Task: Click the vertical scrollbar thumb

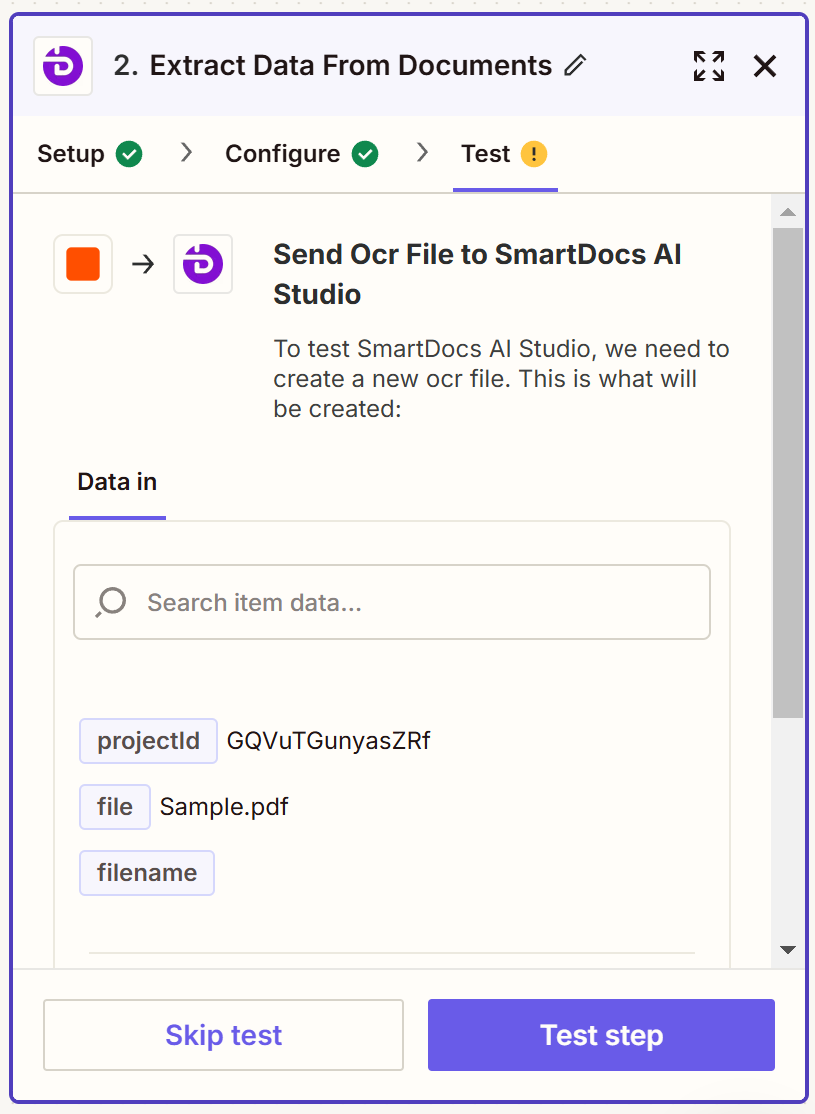Action: pos(787,472)
